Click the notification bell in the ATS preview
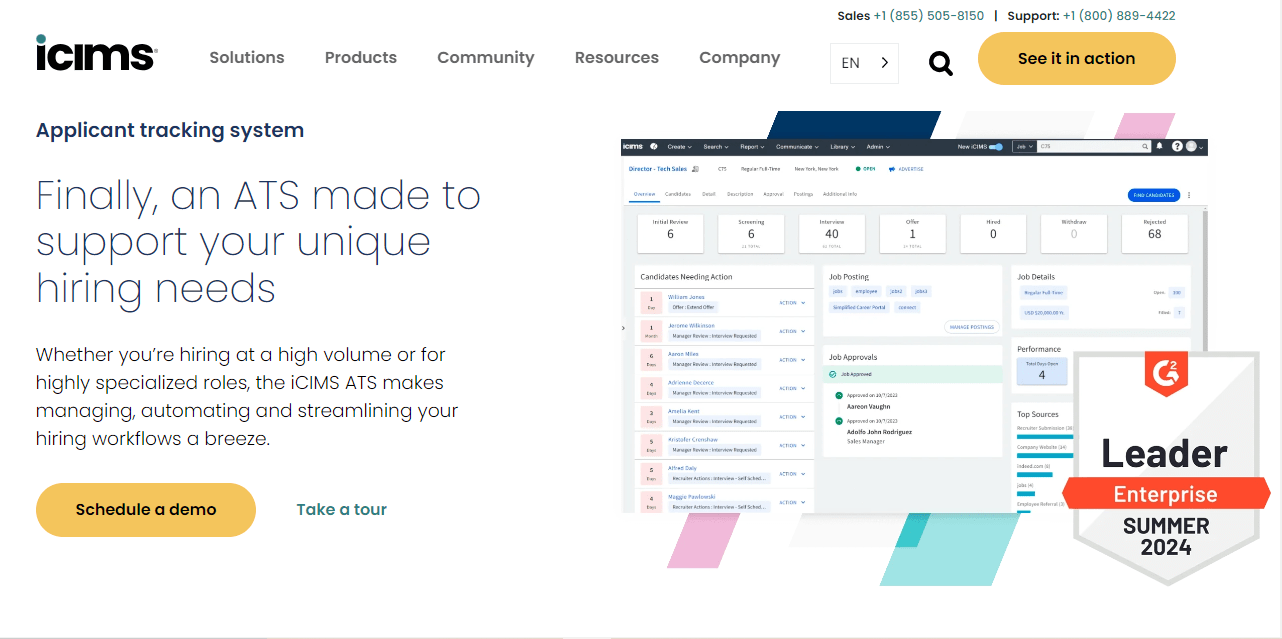 (1160, 146)
